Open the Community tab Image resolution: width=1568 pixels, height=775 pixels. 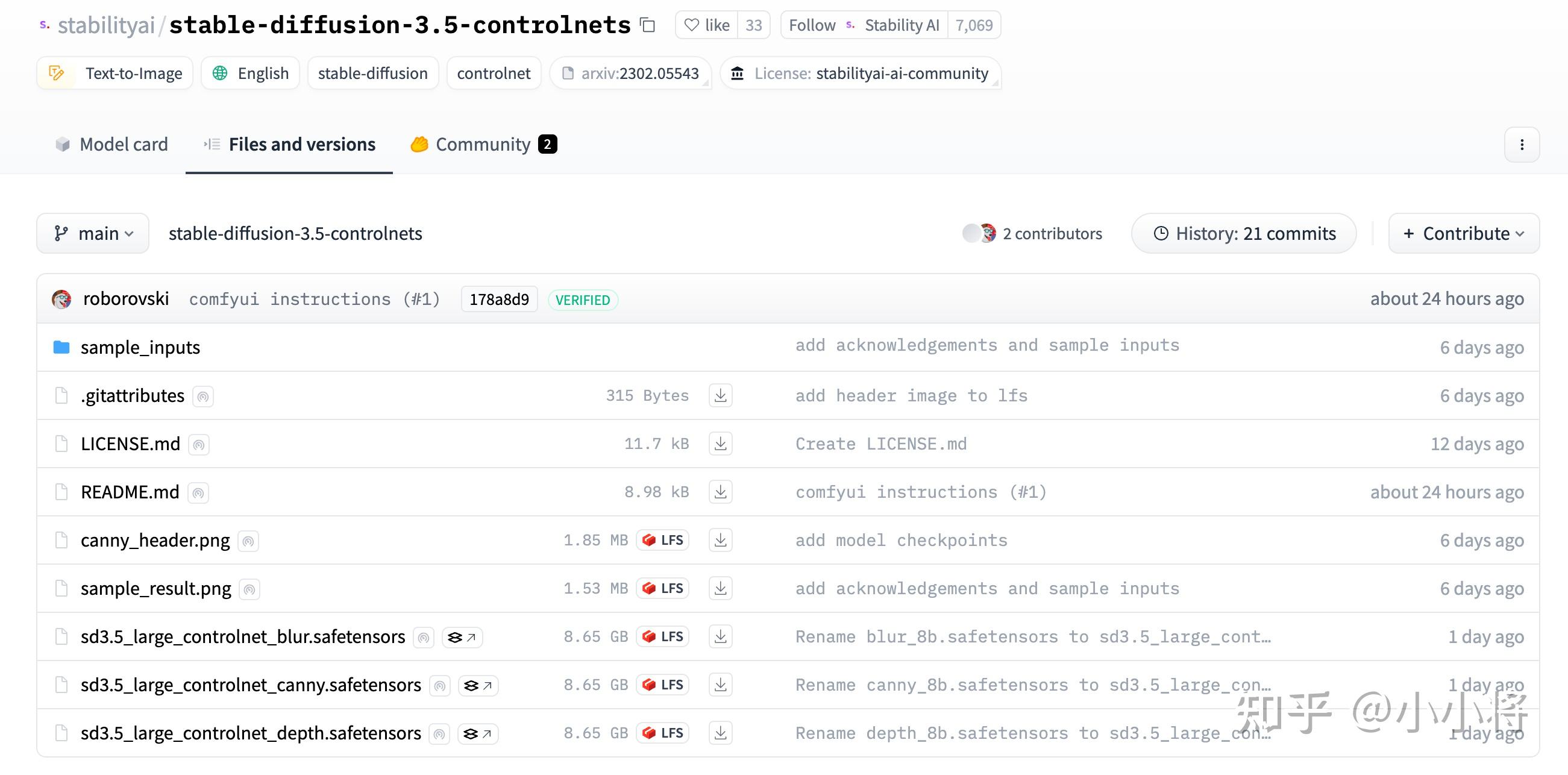(483, 145)
